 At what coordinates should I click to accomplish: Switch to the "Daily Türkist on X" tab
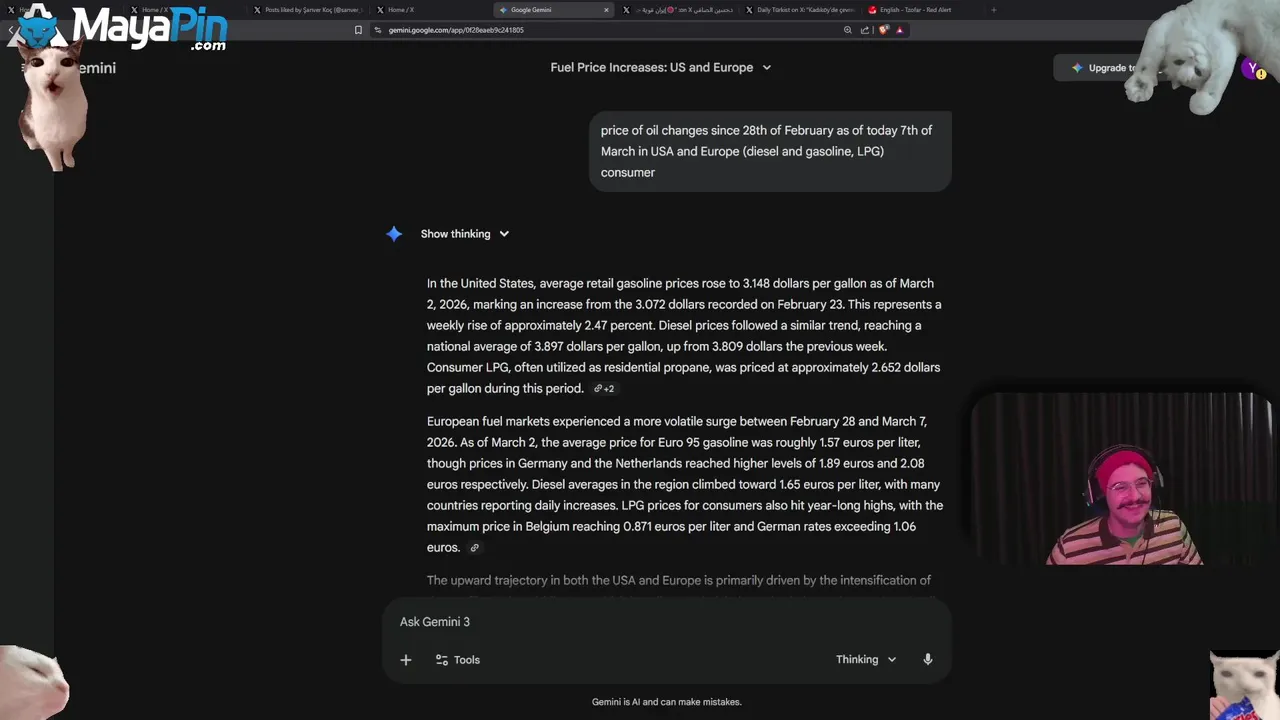pos(804,10)
